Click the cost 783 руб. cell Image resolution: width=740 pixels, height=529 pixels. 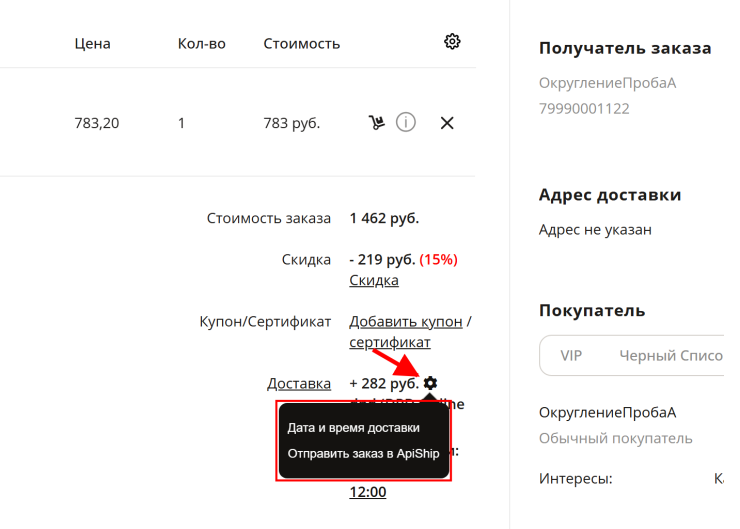292,123
